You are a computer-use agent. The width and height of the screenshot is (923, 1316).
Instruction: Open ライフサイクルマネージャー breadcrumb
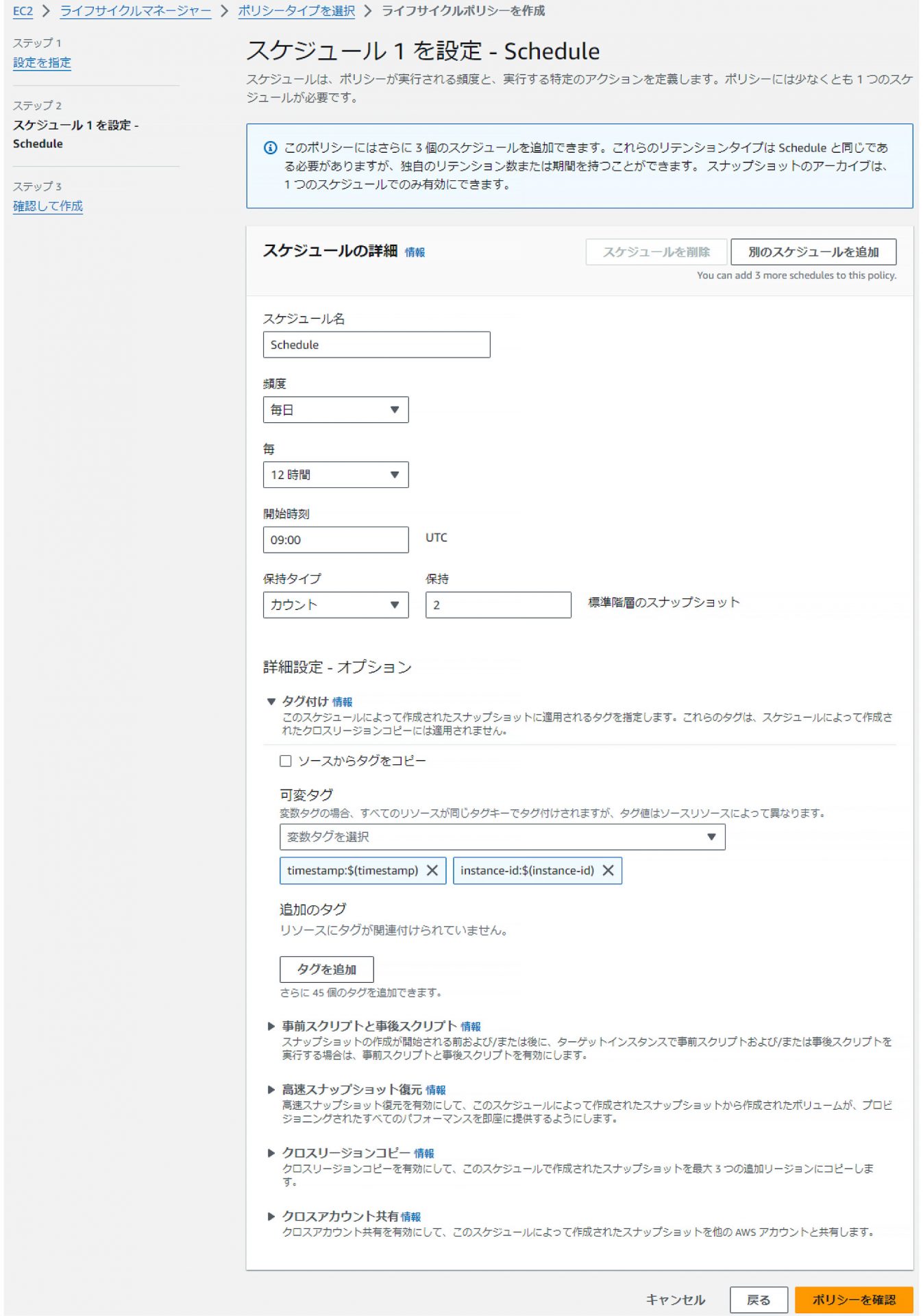[136, 11]
